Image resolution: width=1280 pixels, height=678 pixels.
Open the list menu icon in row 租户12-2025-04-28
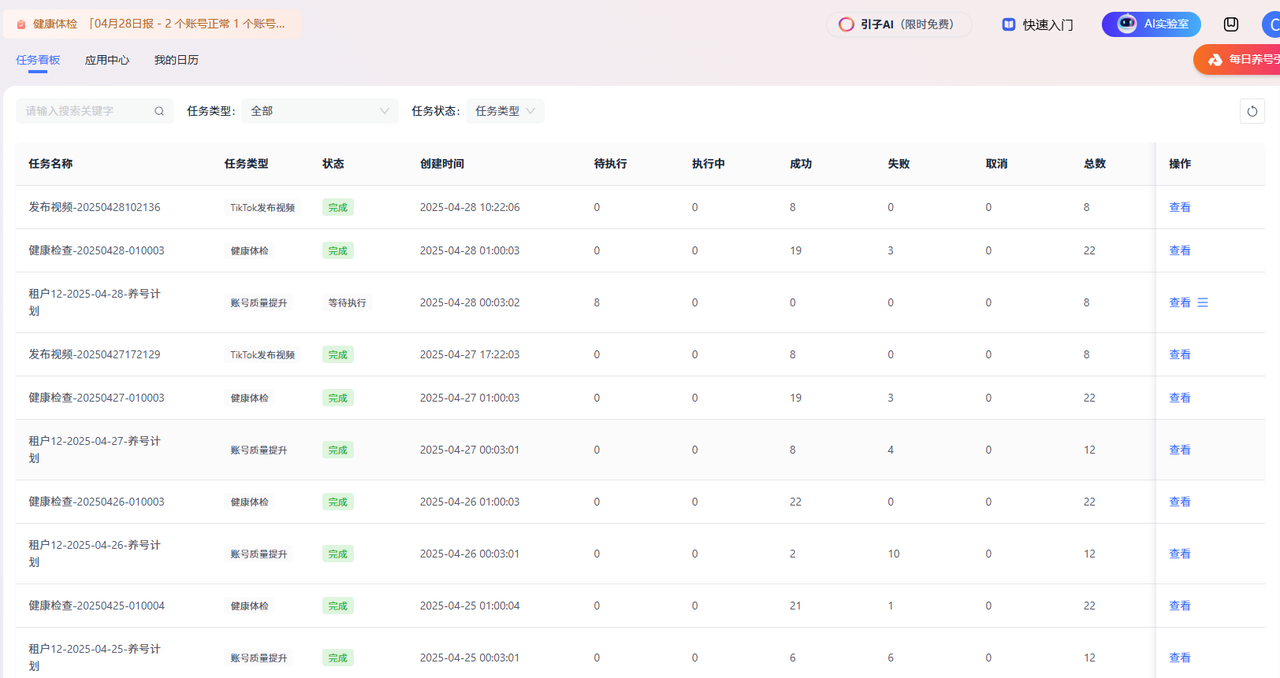[x=1203, y=302]
